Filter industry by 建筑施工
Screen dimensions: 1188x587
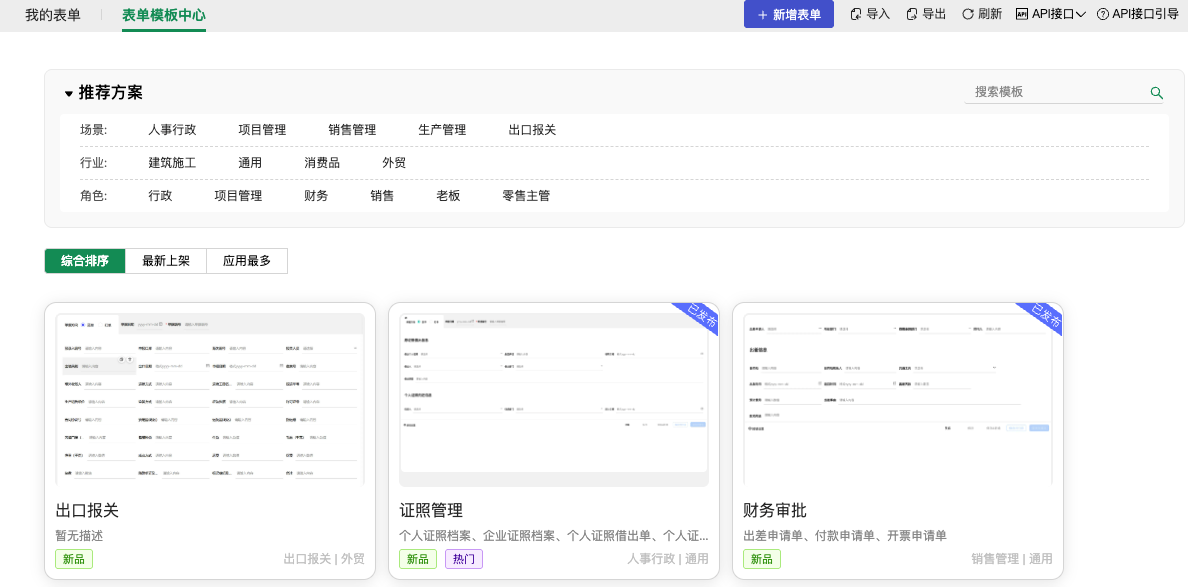173,163
